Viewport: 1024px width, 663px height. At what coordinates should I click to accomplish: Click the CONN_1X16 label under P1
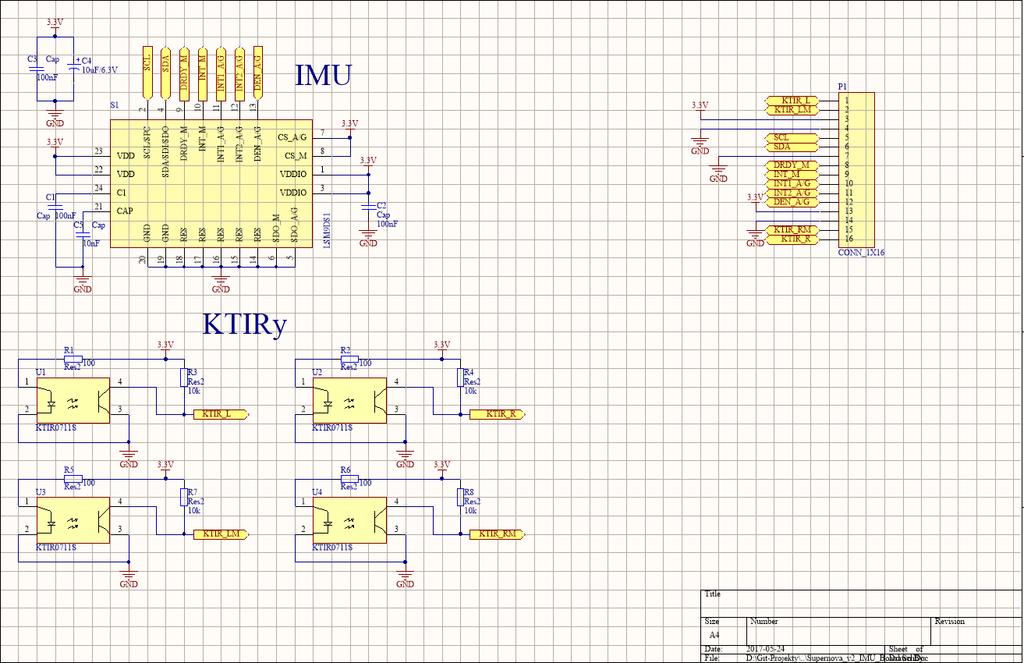tap(861, 252)
